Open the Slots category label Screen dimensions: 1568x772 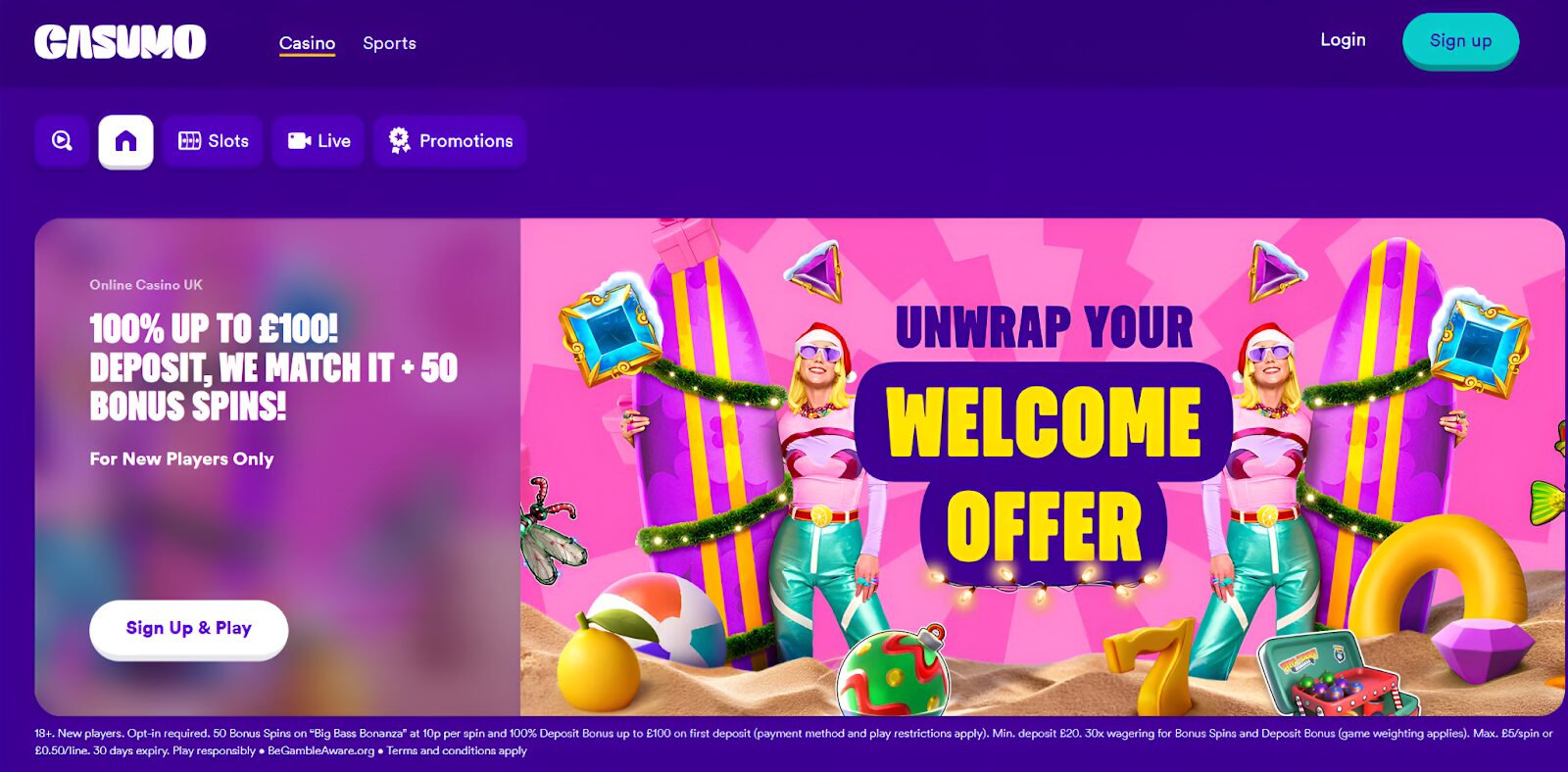pos(228,141)
